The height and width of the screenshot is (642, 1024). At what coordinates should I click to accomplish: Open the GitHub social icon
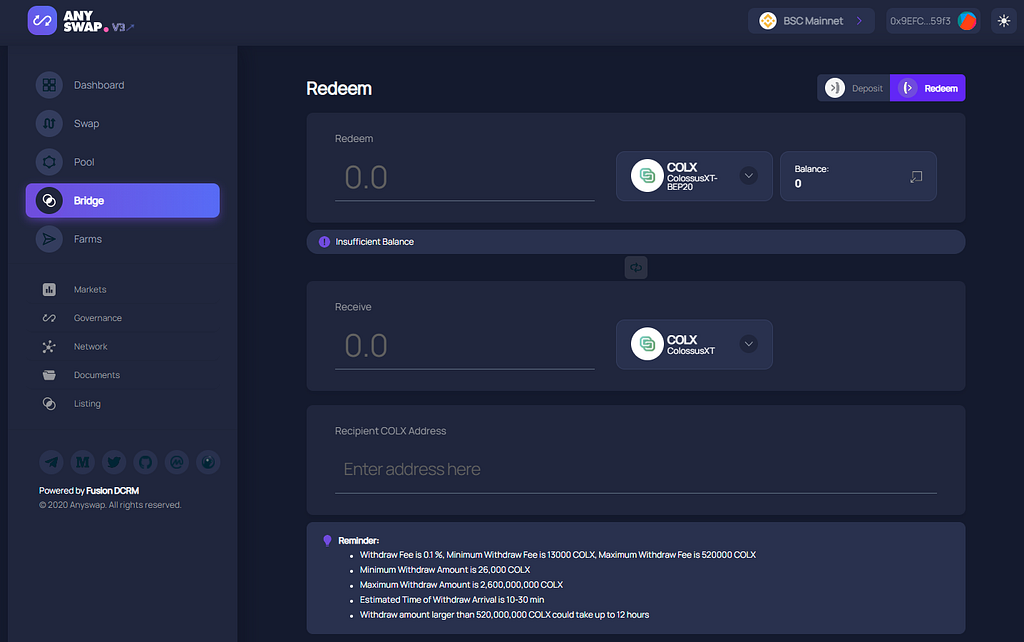[x=145, y=462]
